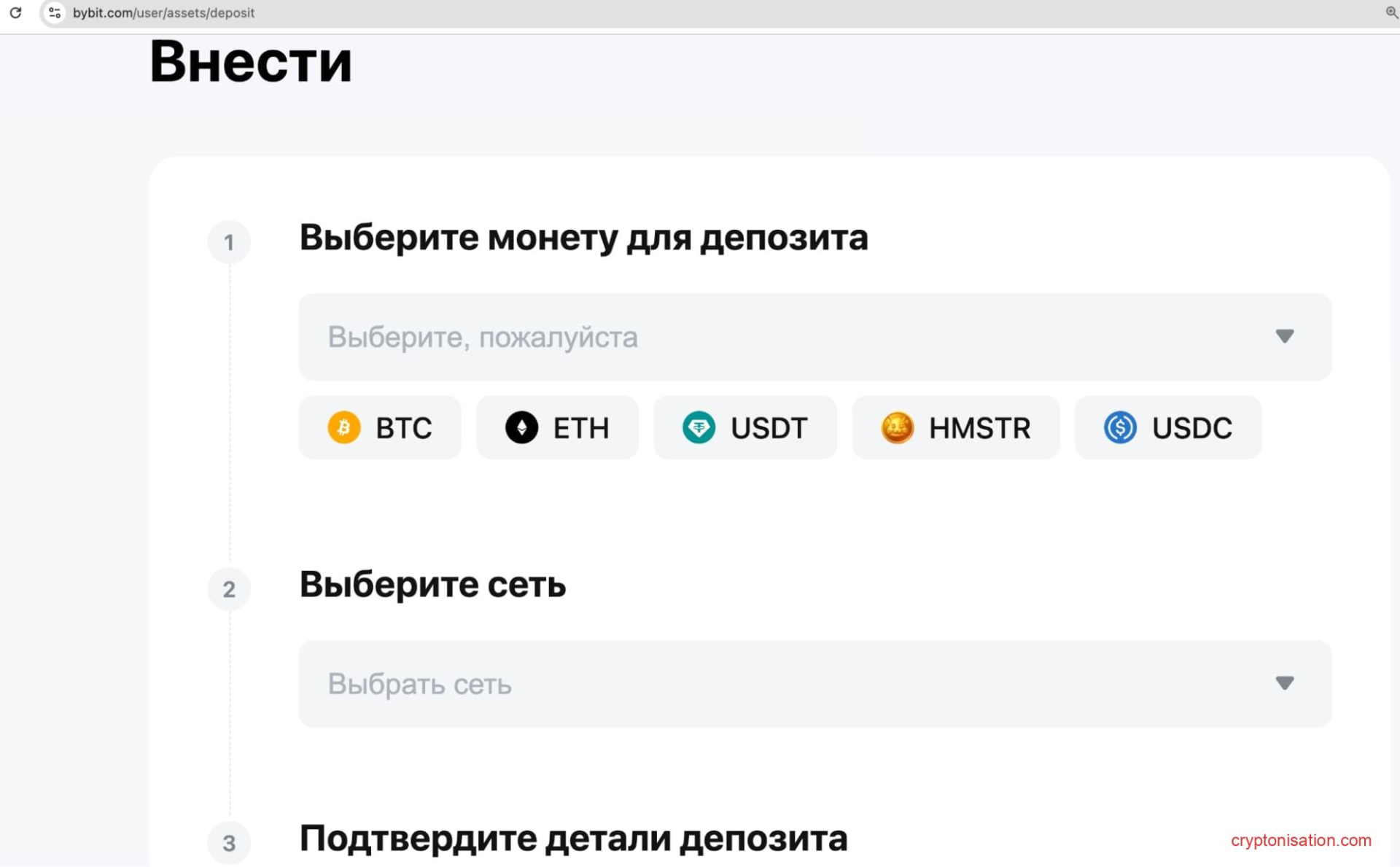Image resolution: width=1400 pixels, height=867 pixels.
Task: Click the orange Bitcoin coin icon
Action: pos(344,427)
